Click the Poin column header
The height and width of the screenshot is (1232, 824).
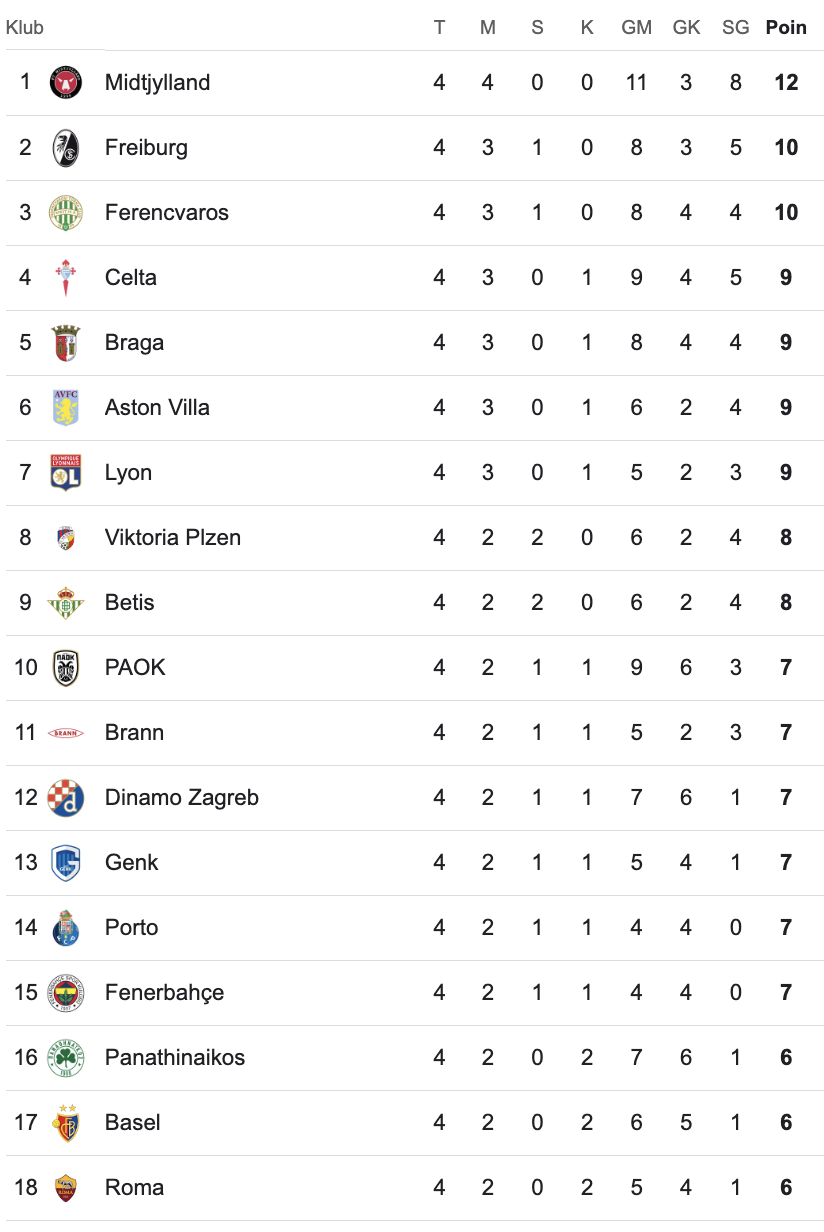[786, 27]
